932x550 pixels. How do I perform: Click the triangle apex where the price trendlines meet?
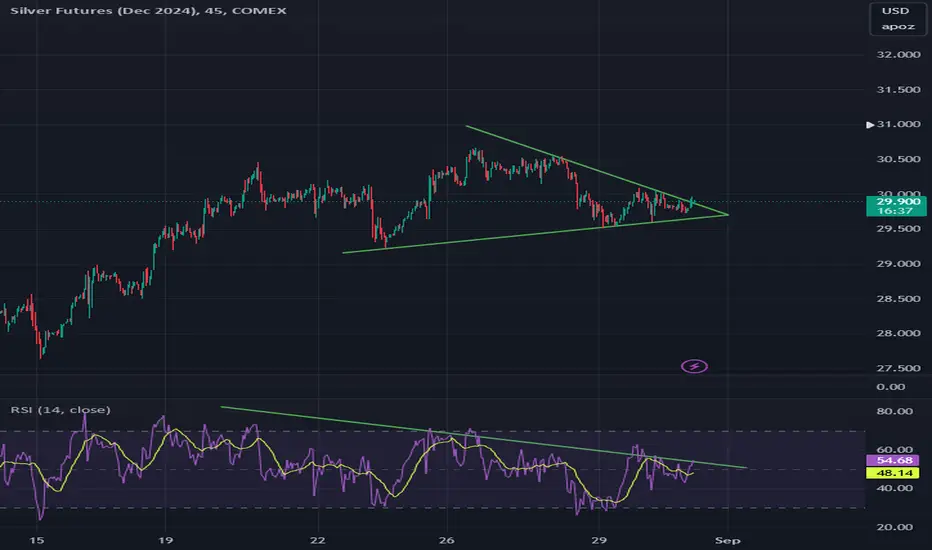click(x=728, y=214)
